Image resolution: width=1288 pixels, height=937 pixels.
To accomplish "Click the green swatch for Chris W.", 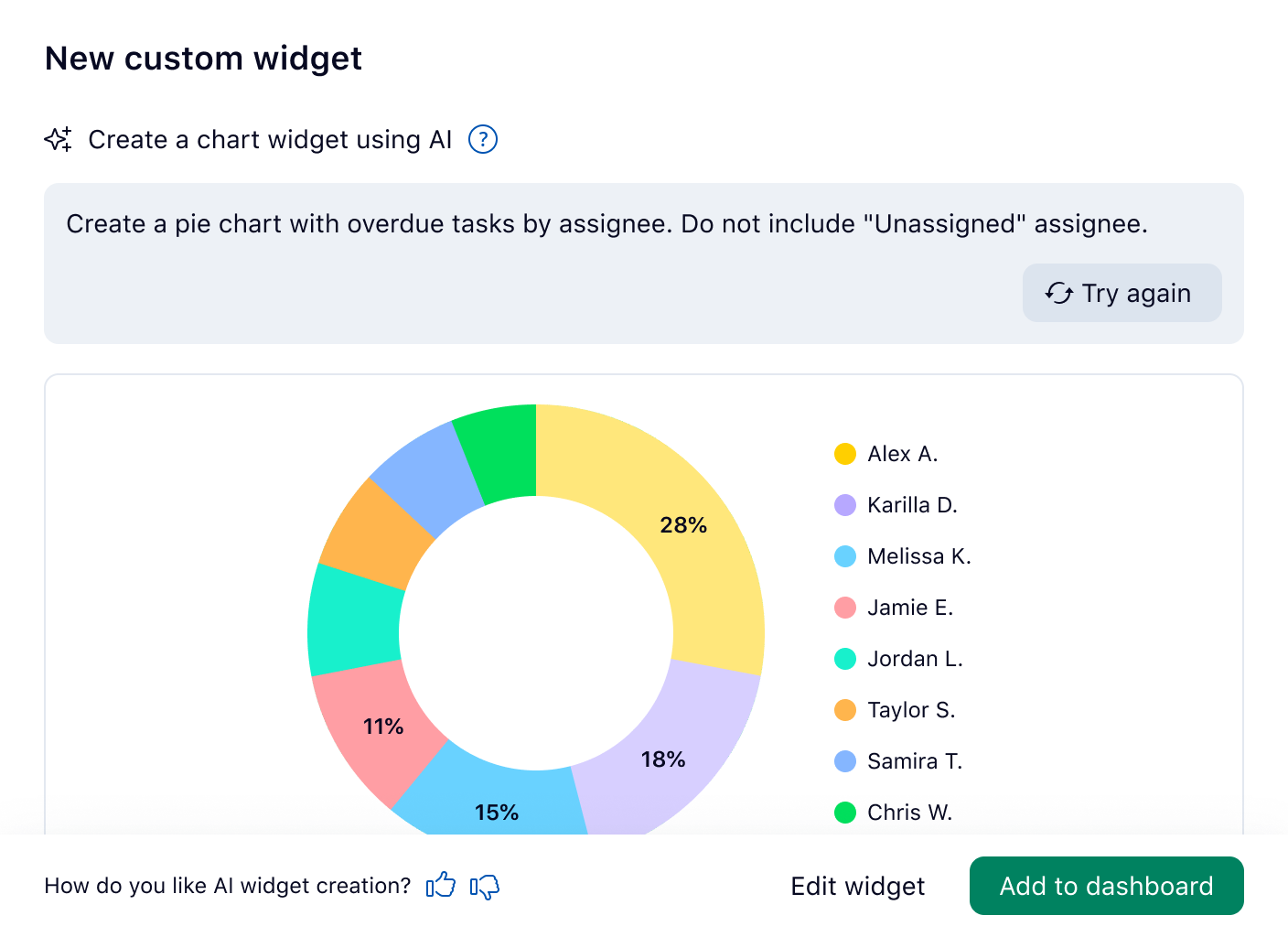I will click(844, 812).
